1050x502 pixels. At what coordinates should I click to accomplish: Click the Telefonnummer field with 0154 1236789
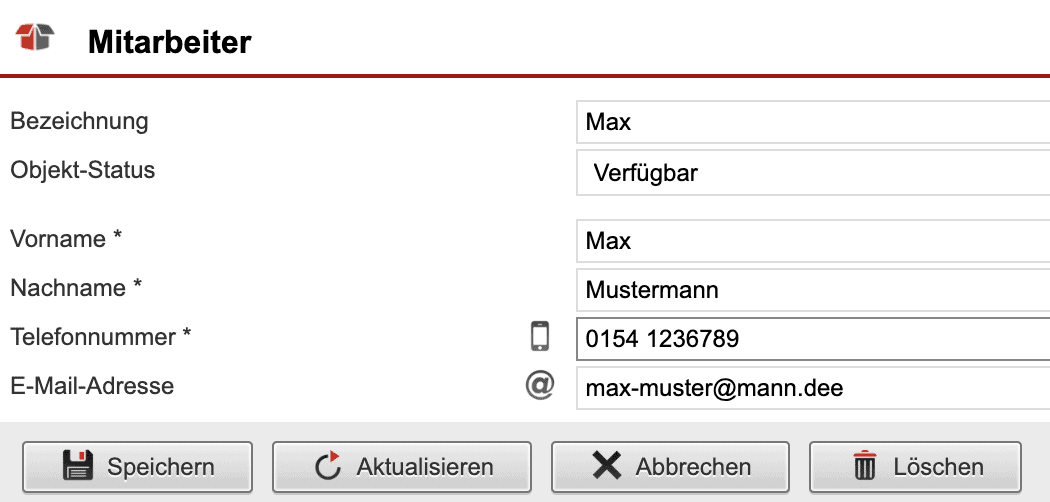click(x=812, y=339)
